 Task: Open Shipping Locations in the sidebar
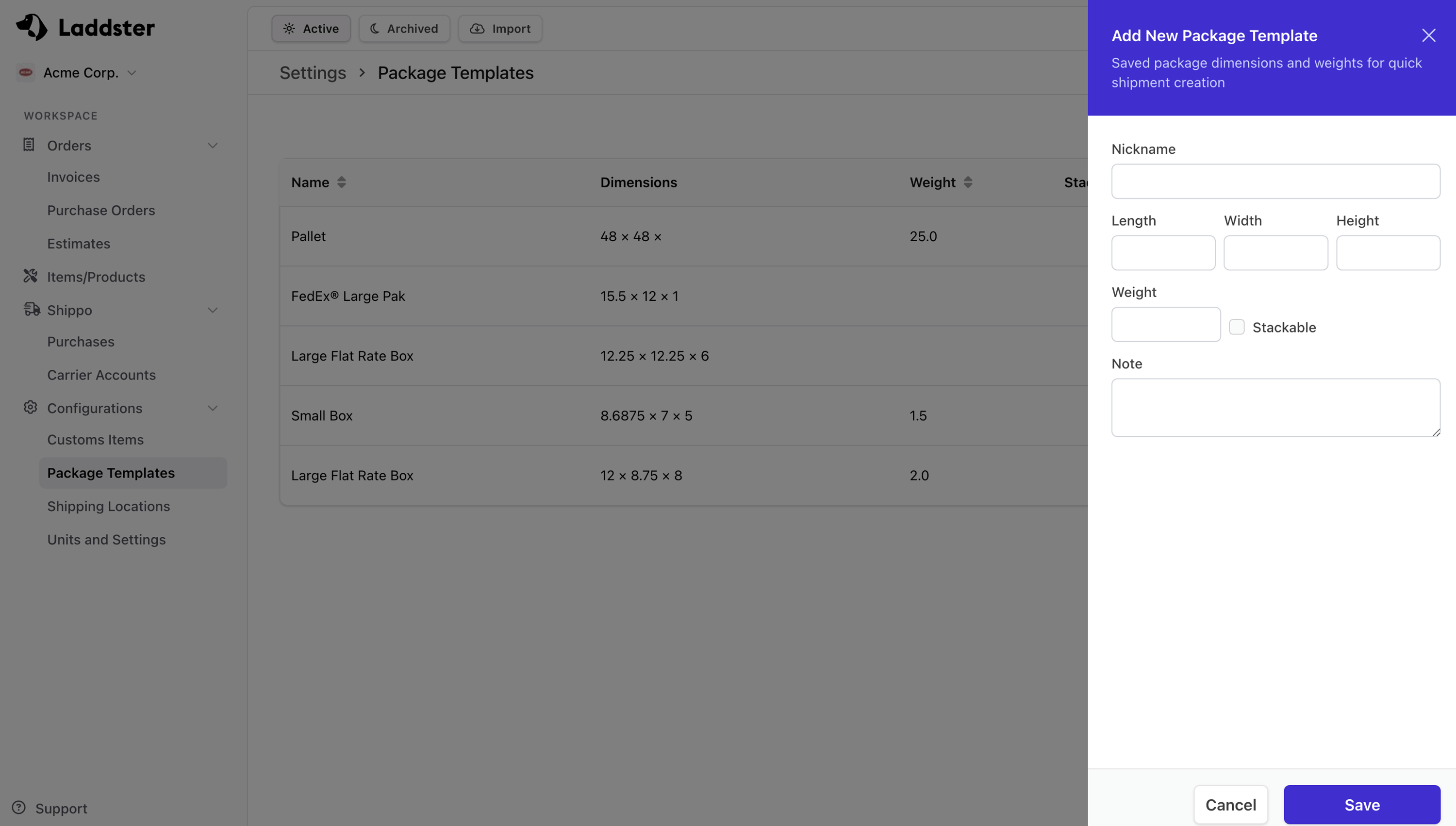(108, 506)
